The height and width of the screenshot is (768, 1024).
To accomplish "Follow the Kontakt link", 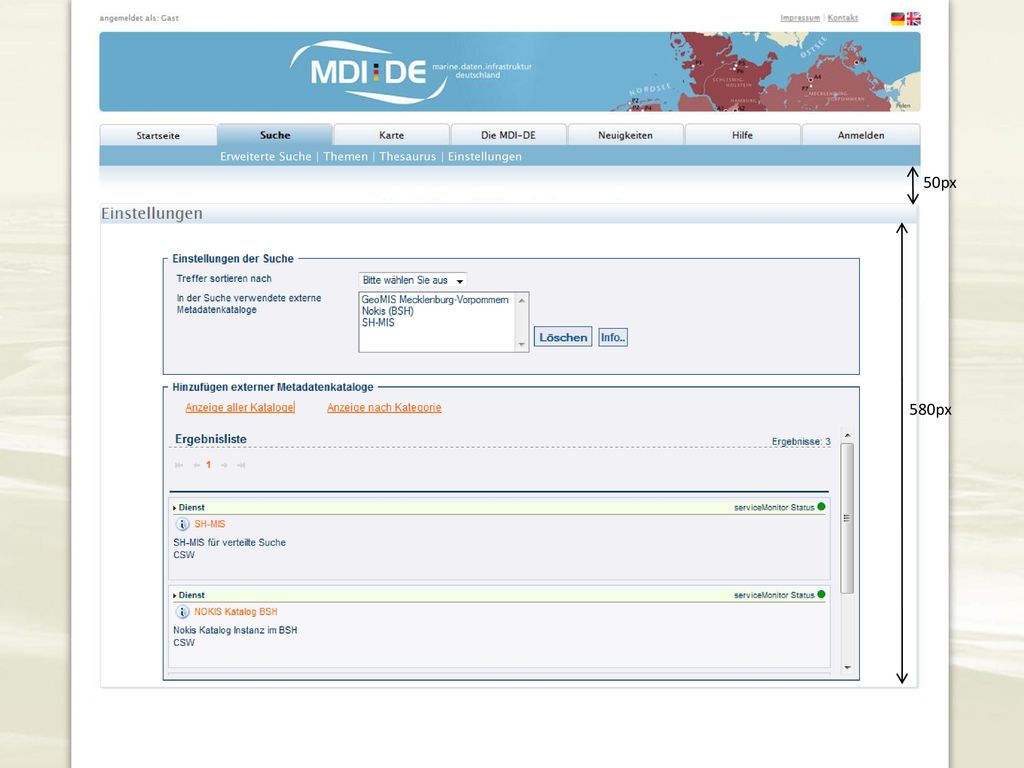I will click(x=842, y=18).
